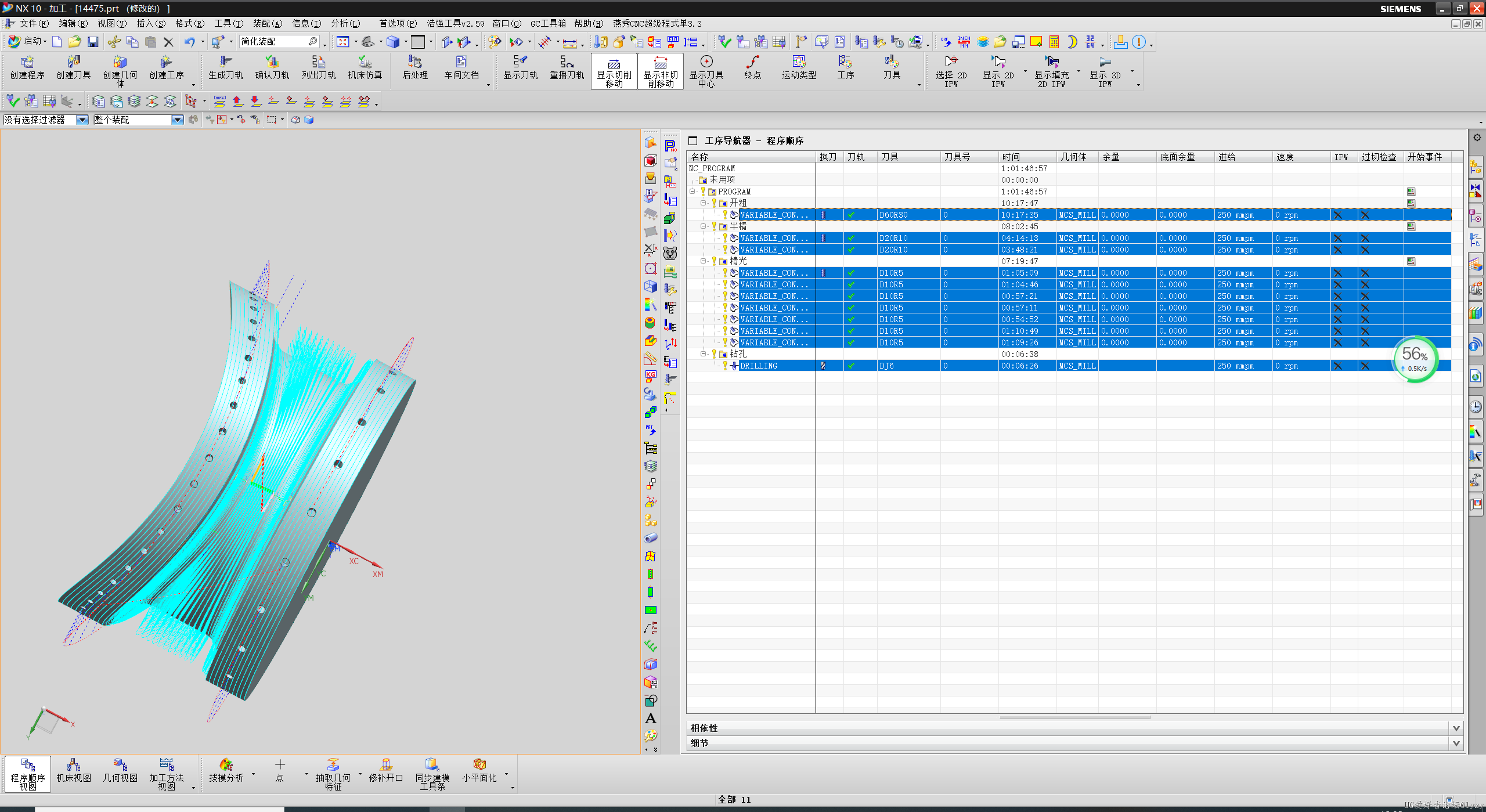Open the 编辑(E) menu
The width and height of the screenshot is (1486, 812).
pyautogui.click(x=73, y=23)
